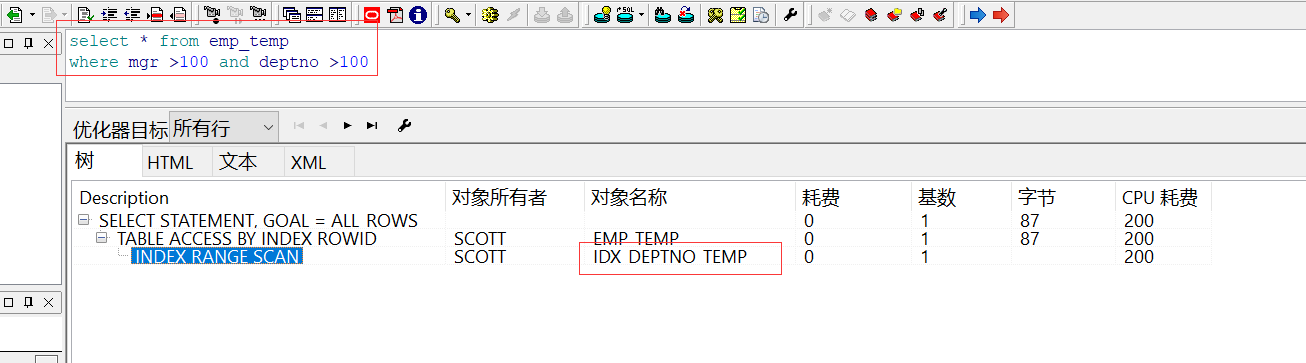Click the yellow checklist with green checks icon
The image size is (1306, 363).
pyautogui.click(x=738, y=15)
